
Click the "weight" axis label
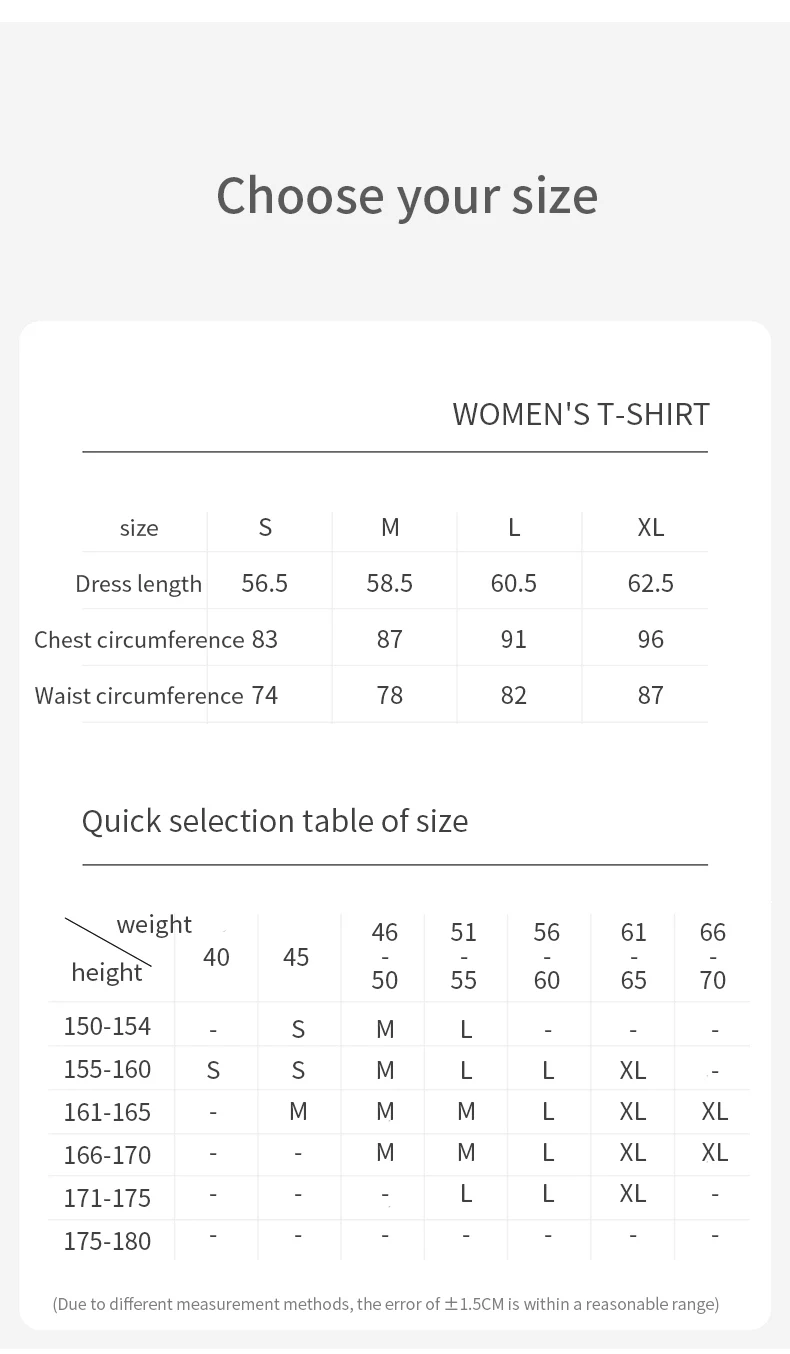[154, 924]
